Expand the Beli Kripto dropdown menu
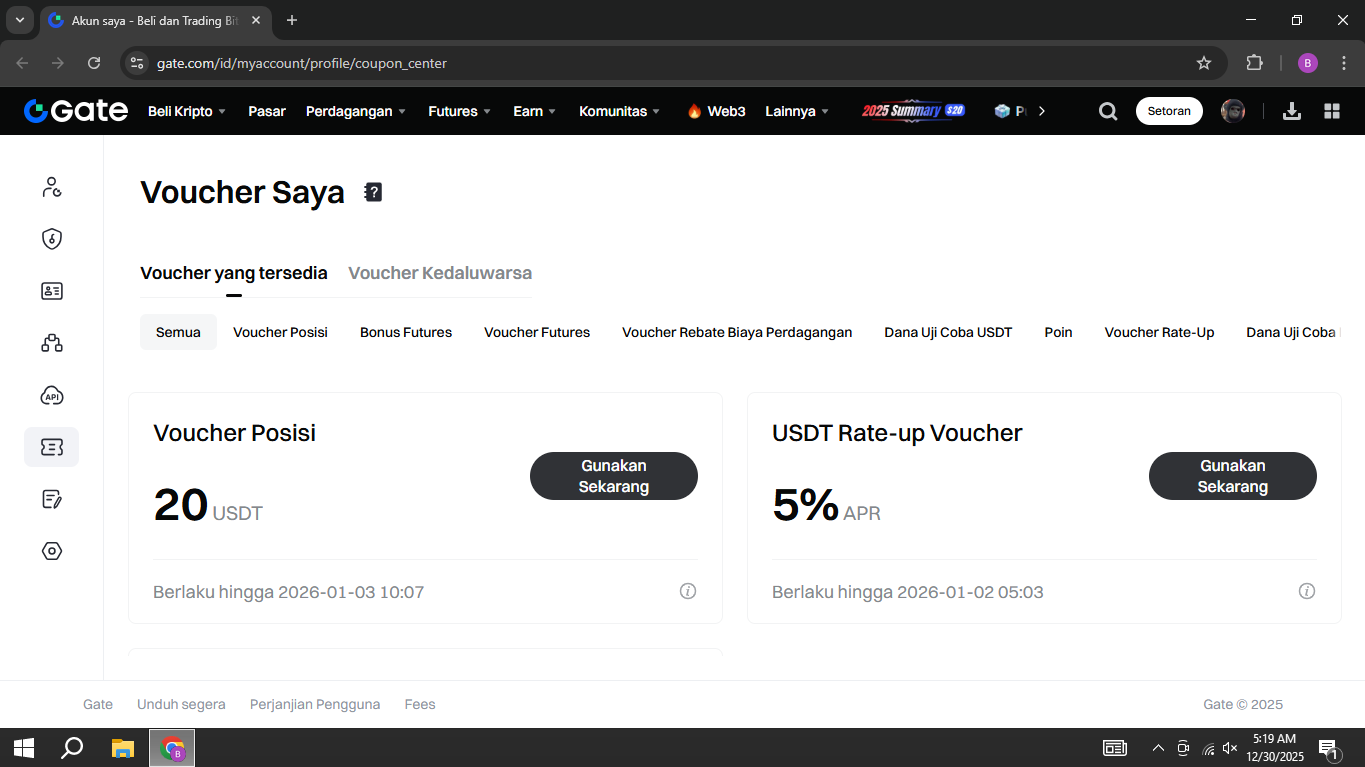1365x767 pixels. [187, 111]
